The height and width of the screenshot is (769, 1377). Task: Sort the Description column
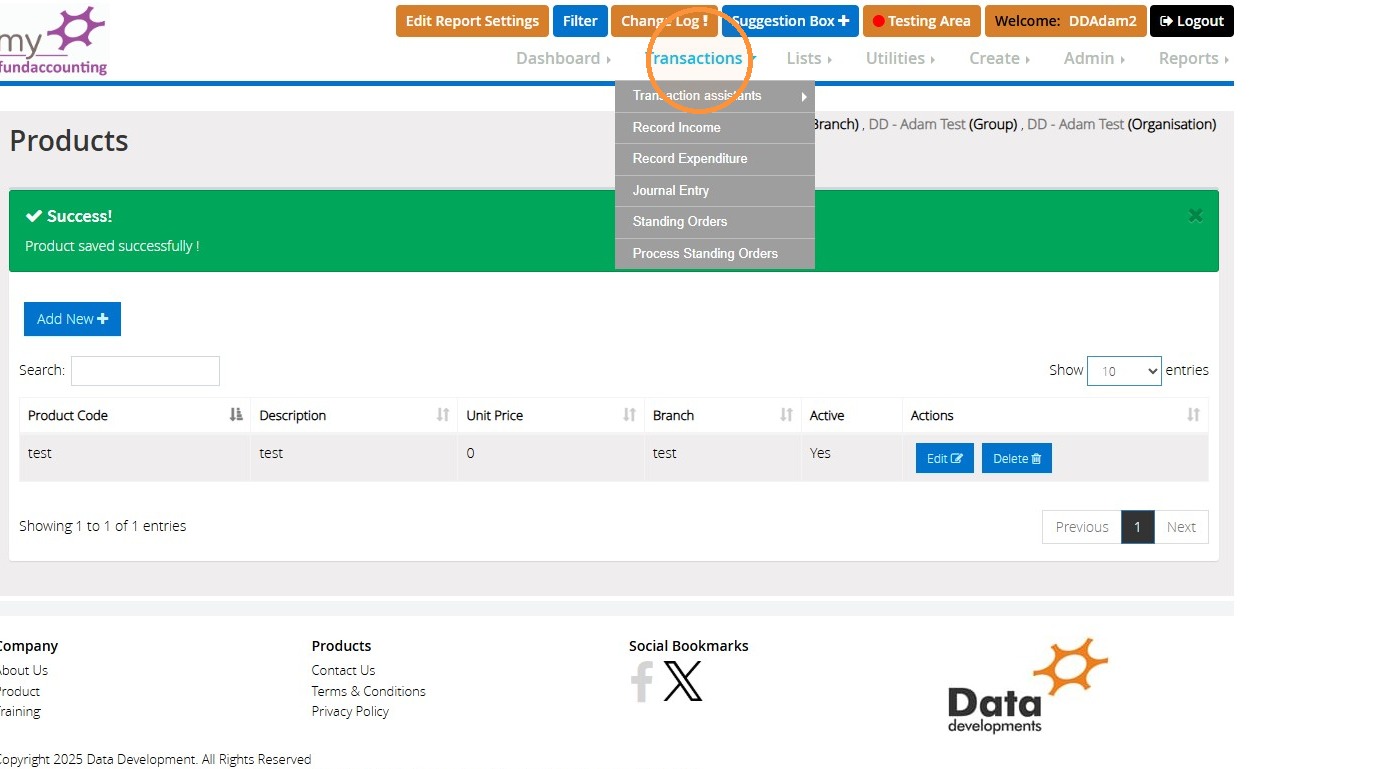pos(443,415)
